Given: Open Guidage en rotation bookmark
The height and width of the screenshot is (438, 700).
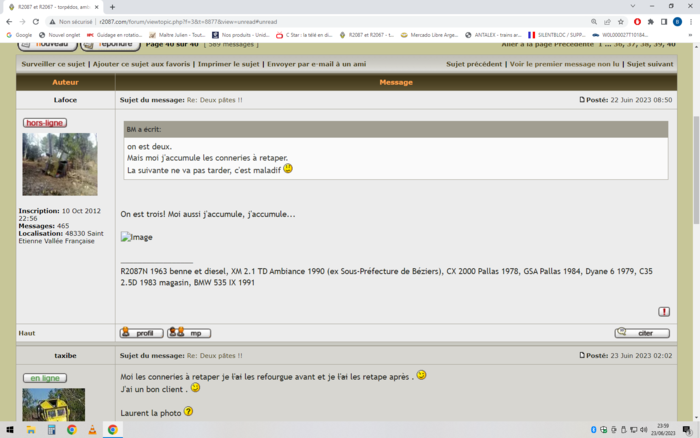Looking at the screenshot, I should pyautogui.click(x=114, y=35).
